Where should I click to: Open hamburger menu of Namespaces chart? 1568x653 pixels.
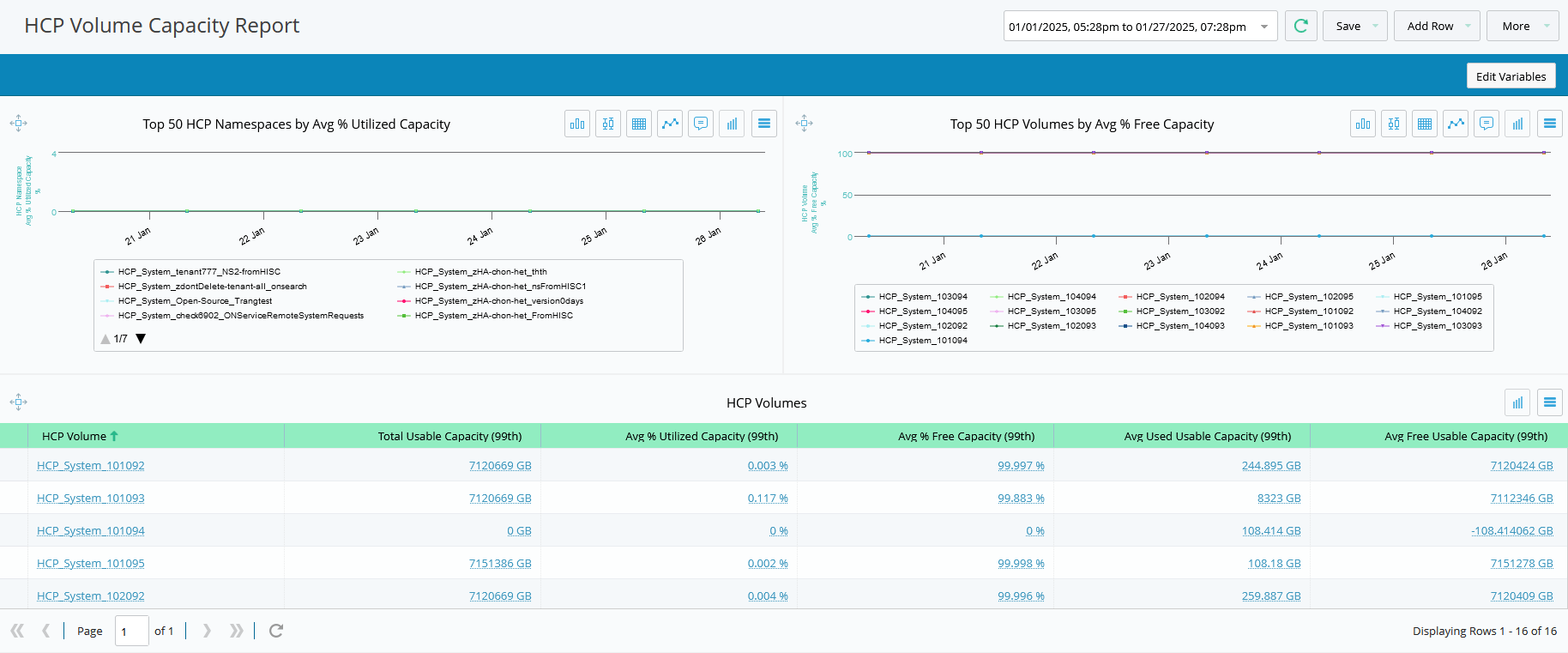pyautogui.click(x=764, y=124)
